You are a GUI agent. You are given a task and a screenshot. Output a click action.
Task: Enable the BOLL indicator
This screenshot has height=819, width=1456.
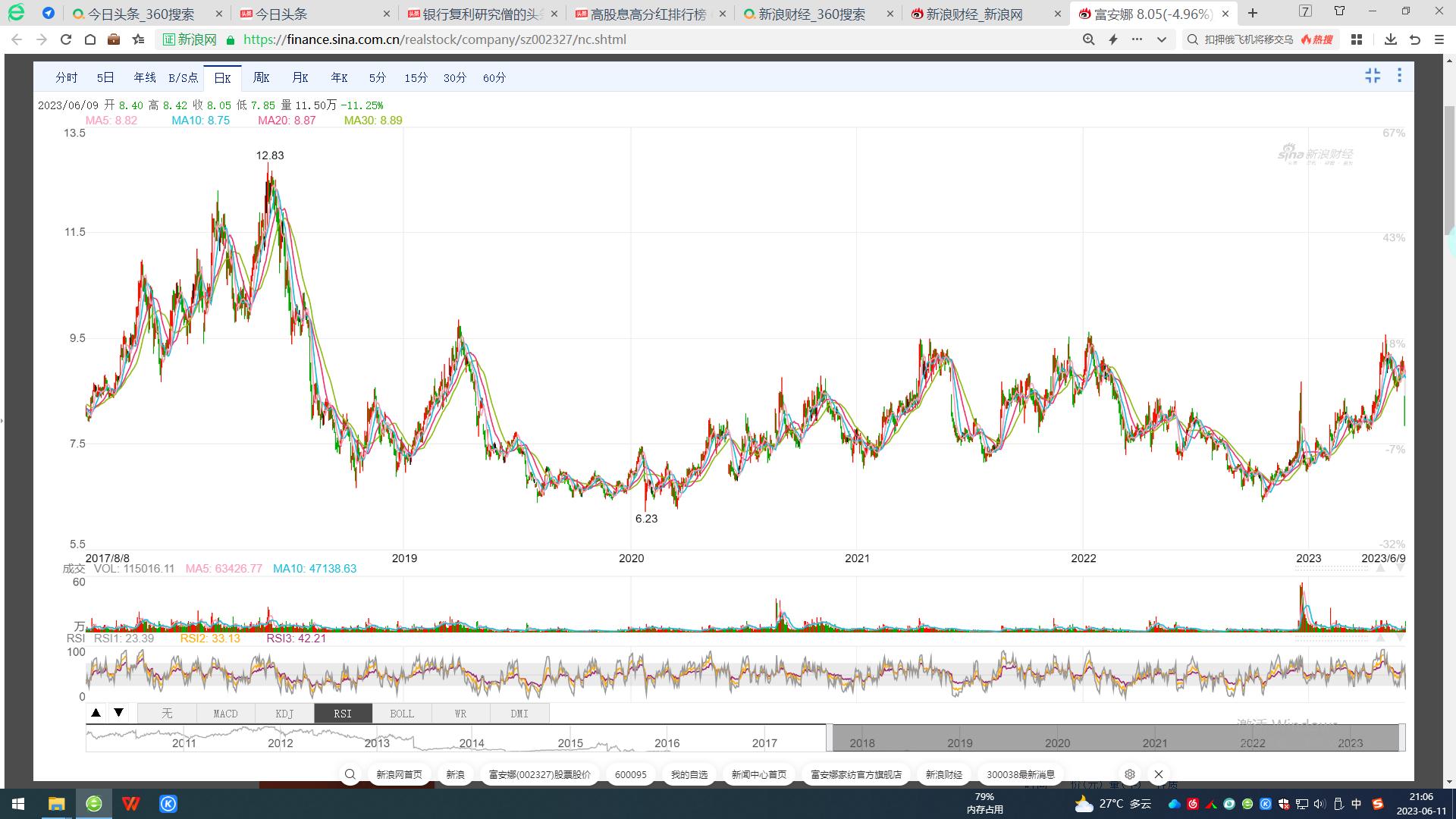402,714
